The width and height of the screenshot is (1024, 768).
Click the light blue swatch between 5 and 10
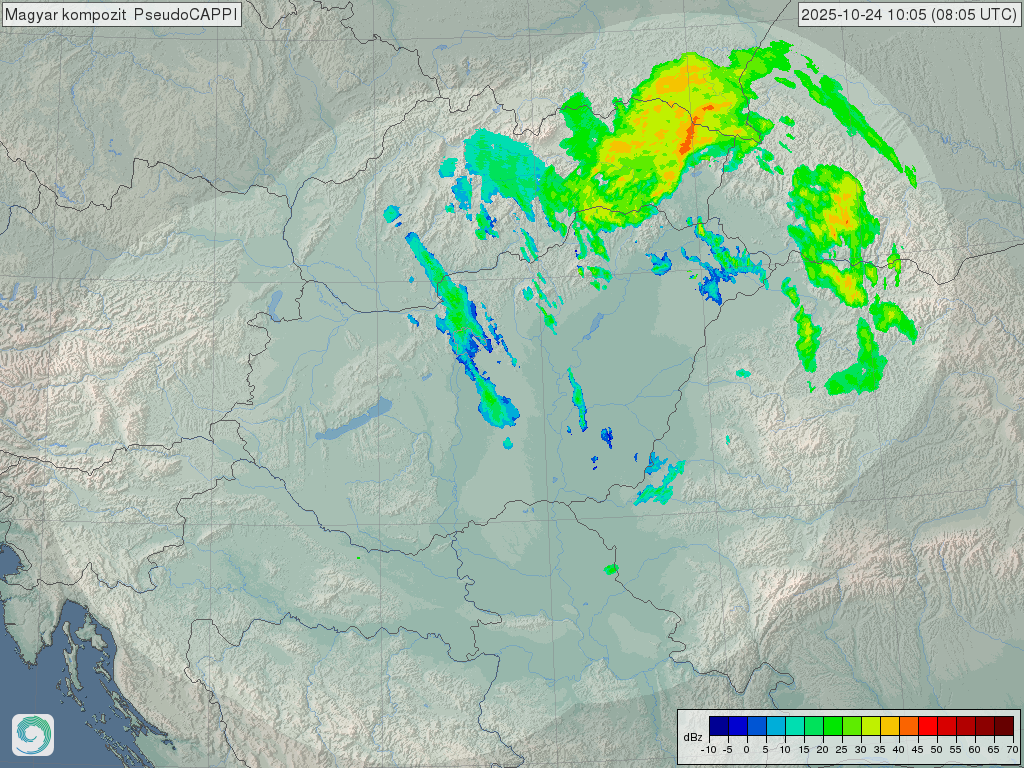pos(775,726)
